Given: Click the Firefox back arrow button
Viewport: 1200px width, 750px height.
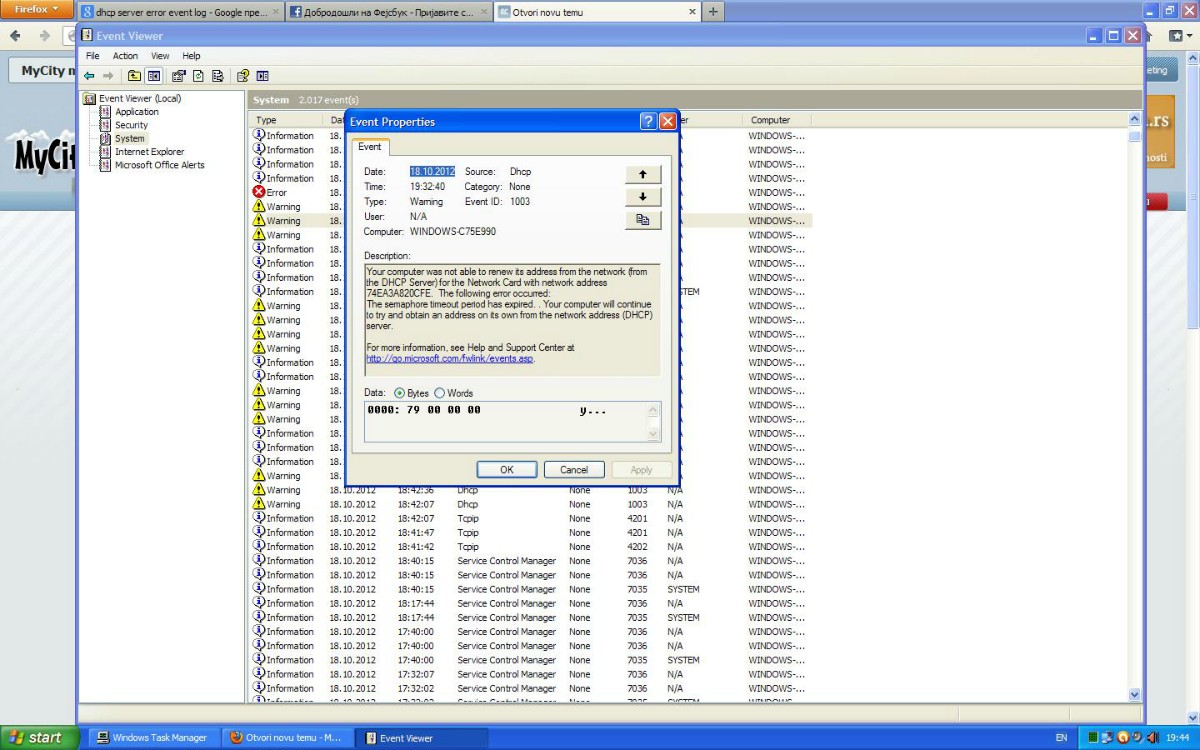Looking at the screenshot, I should click(16, 35).
